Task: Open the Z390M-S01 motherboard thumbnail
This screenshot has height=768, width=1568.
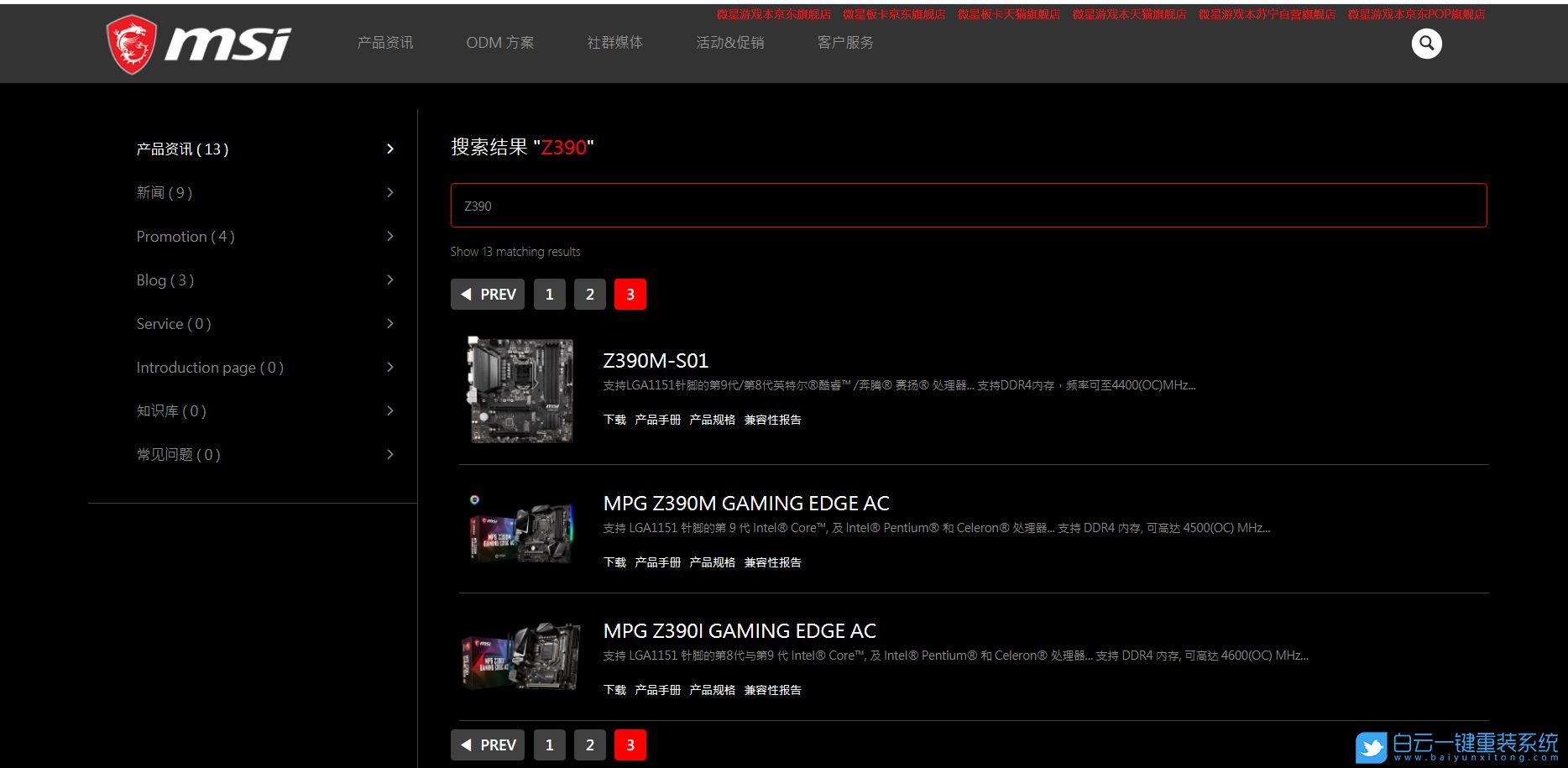Action: [520, 390]
